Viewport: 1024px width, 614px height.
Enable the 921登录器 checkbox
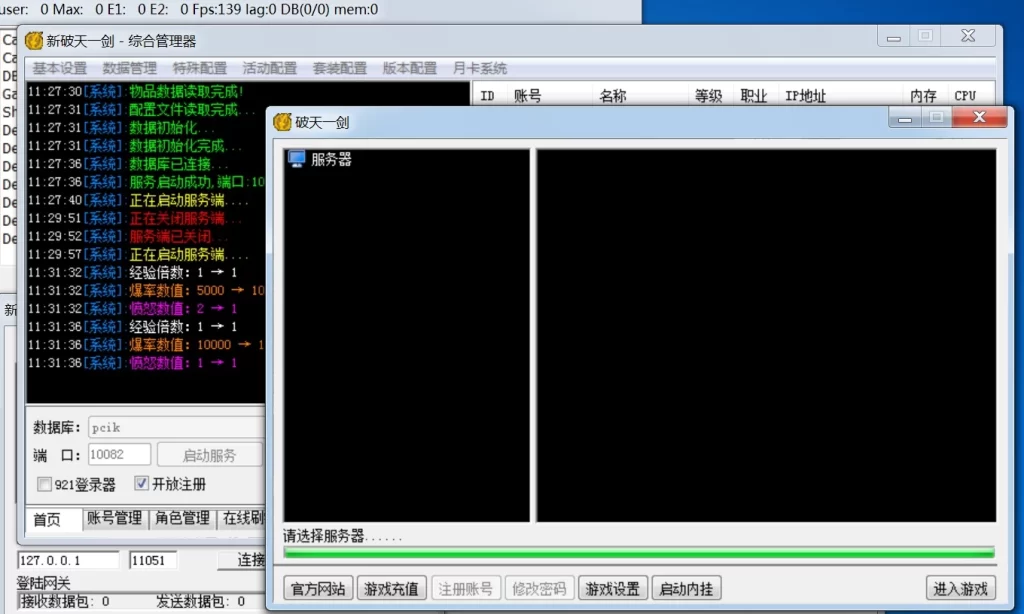coord(44,484)
